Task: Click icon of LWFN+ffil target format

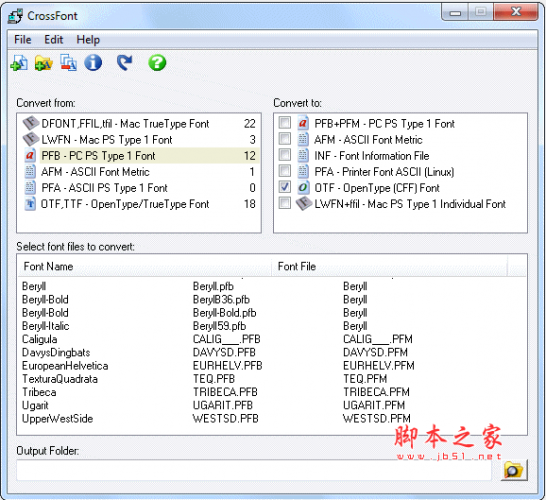Action: click(x=304, y=203)
